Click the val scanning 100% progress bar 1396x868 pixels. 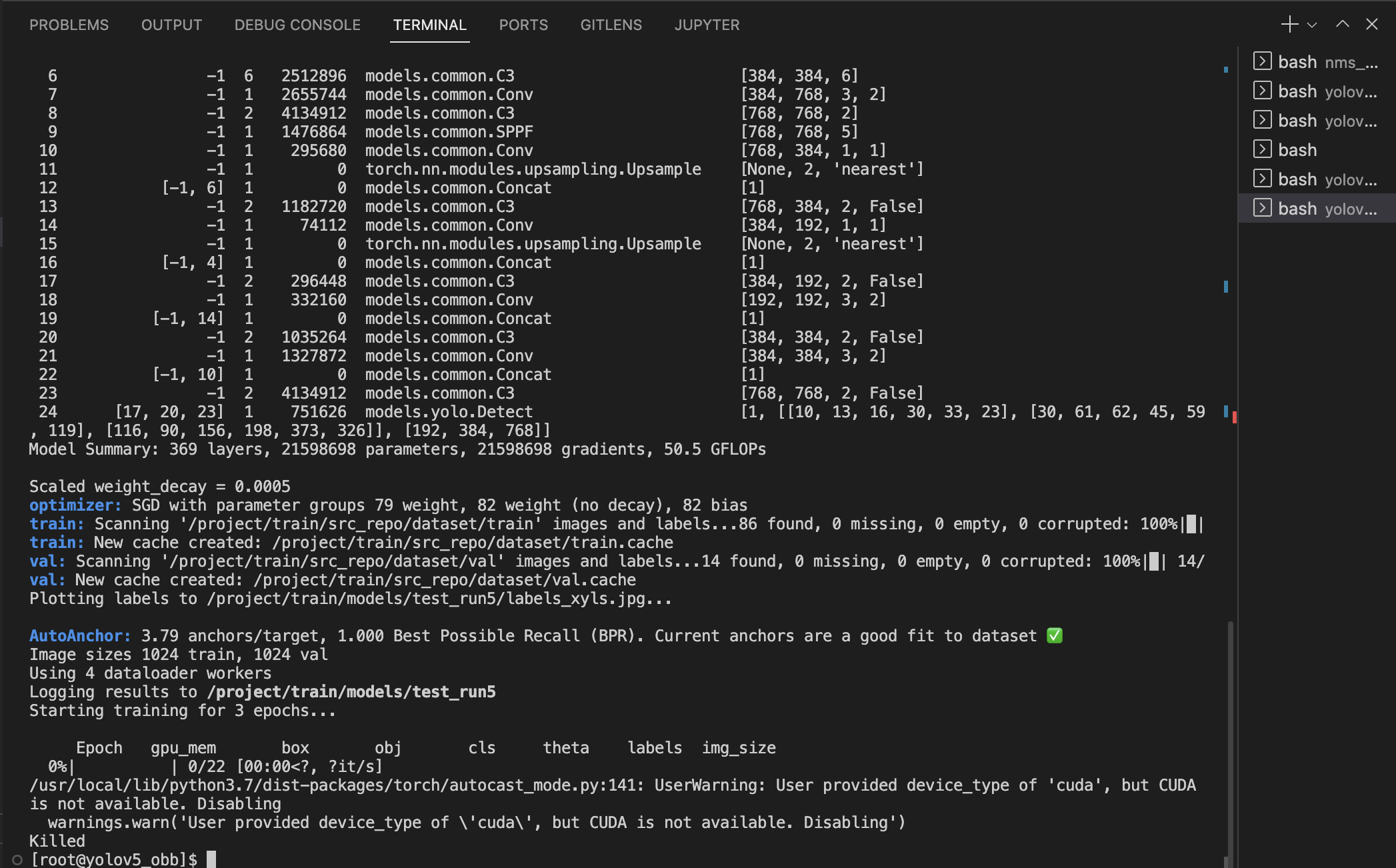[x=1154, y=561]
